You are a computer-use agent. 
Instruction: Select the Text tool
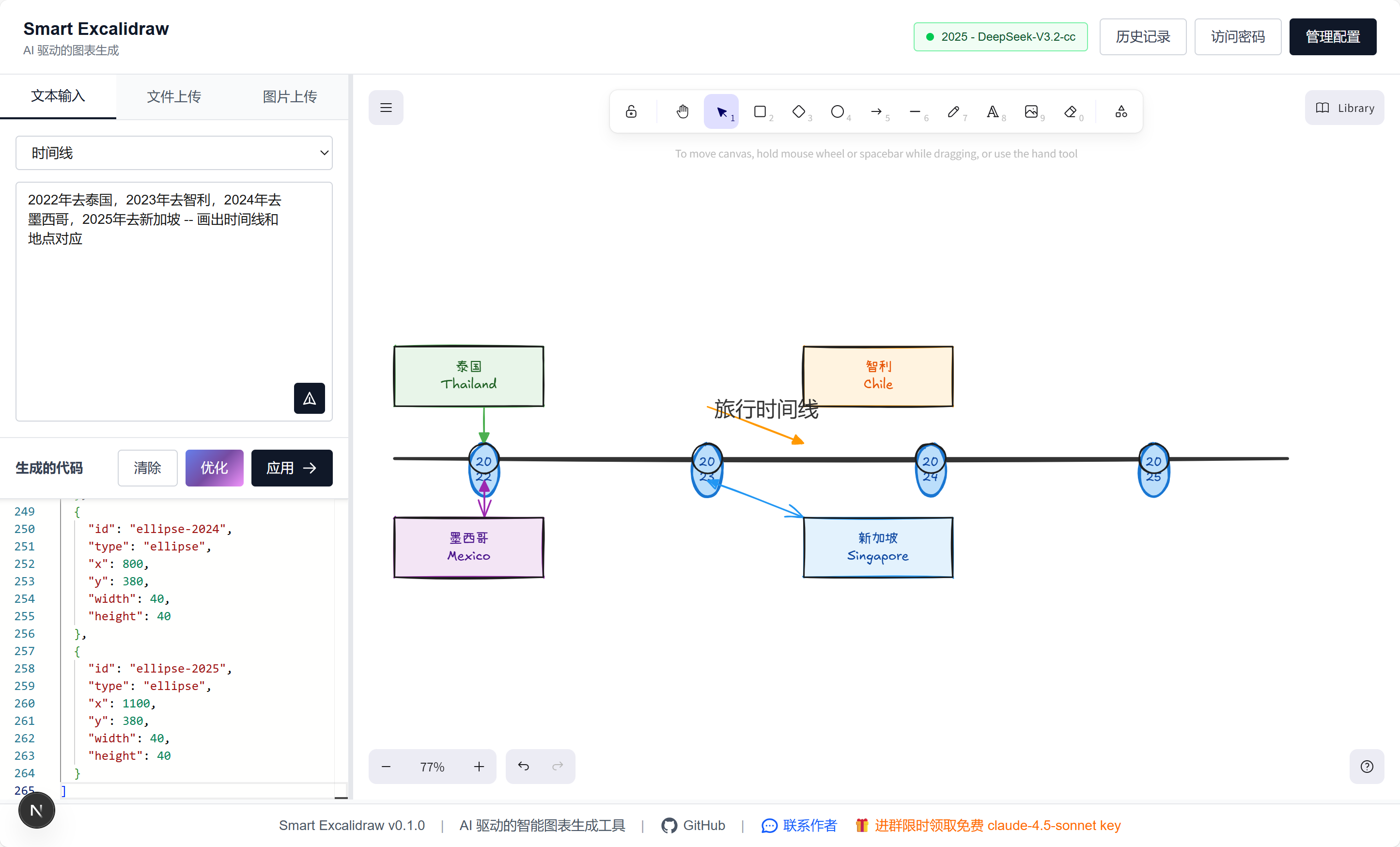point(992,111)
